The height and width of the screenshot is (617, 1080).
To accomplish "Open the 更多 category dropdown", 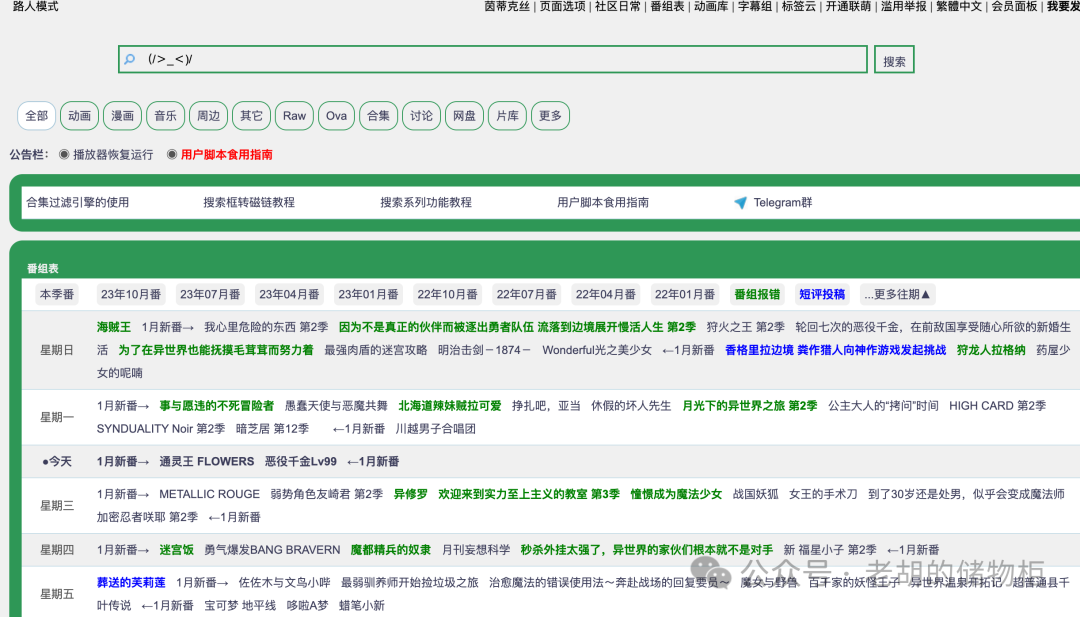I will 550,115.
